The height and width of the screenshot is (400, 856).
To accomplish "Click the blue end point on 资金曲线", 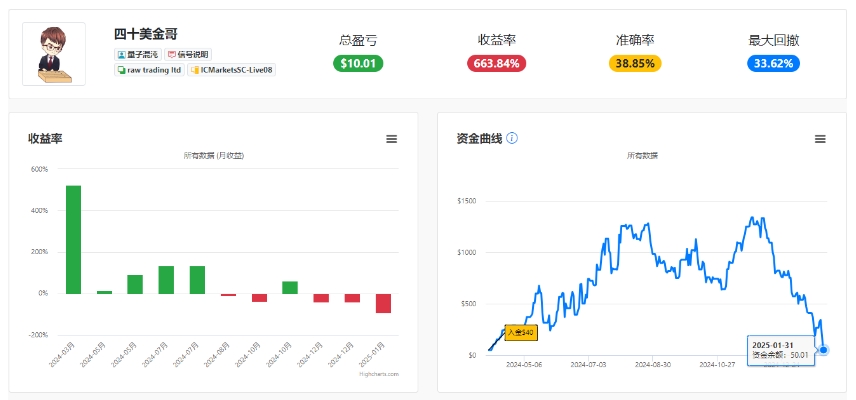I will click(x=824, y=350).
